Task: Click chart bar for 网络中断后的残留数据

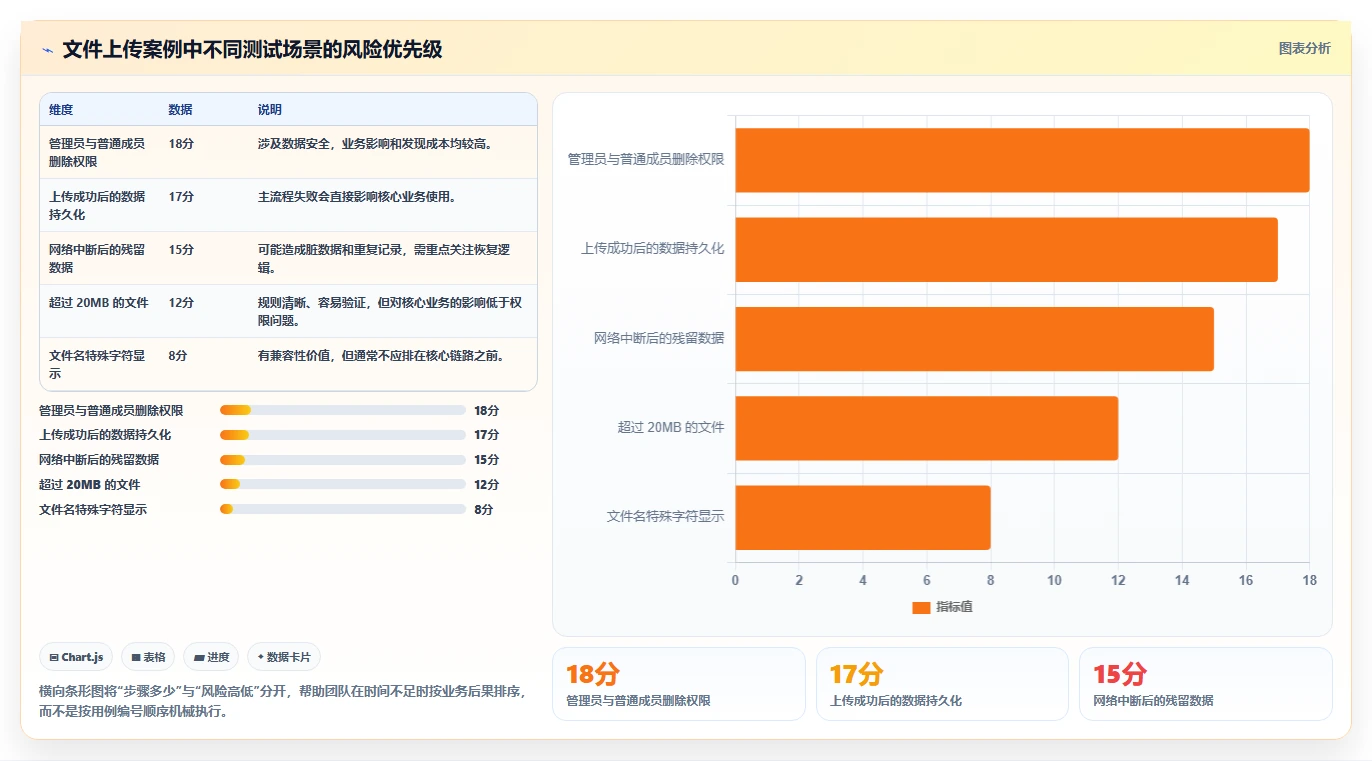Action: coord(974,338)
